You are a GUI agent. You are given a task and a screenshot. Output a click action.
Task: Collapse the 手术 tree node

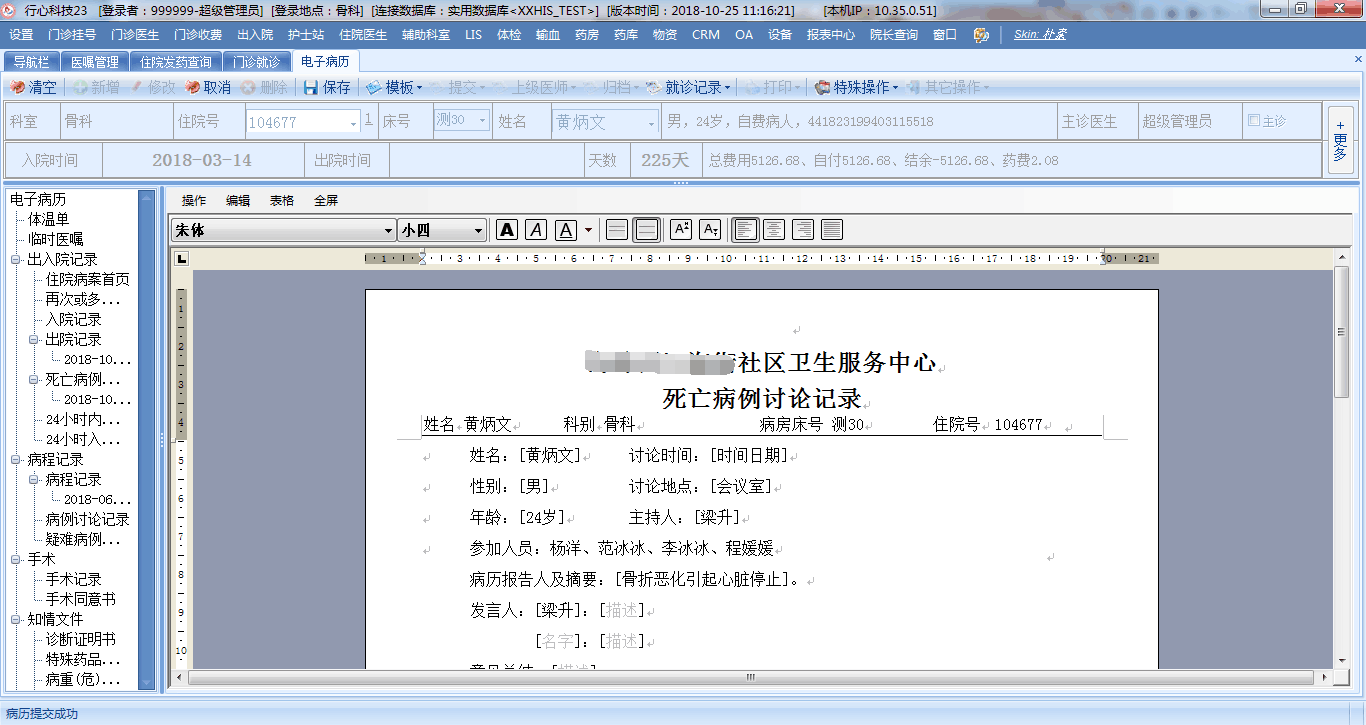coord(16,559)
